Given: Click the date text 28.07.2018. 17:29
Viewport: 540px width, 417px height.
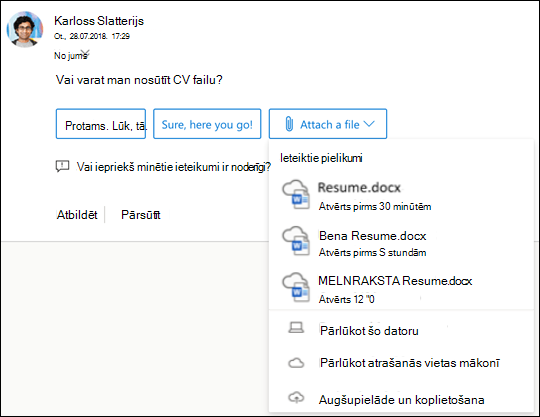Looking at the screenshot, I should (x=100, y=36).
